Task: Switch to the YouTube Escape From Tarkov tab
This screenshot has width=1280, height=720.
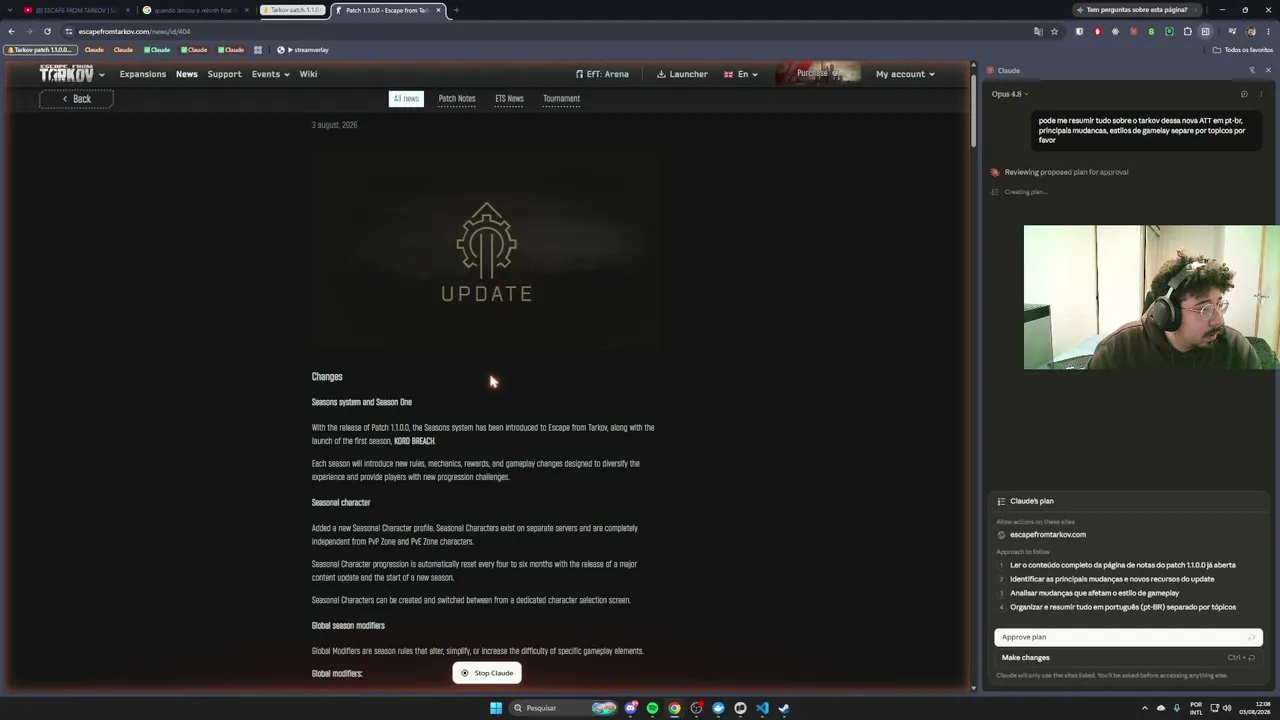Action: coord(77,10)
